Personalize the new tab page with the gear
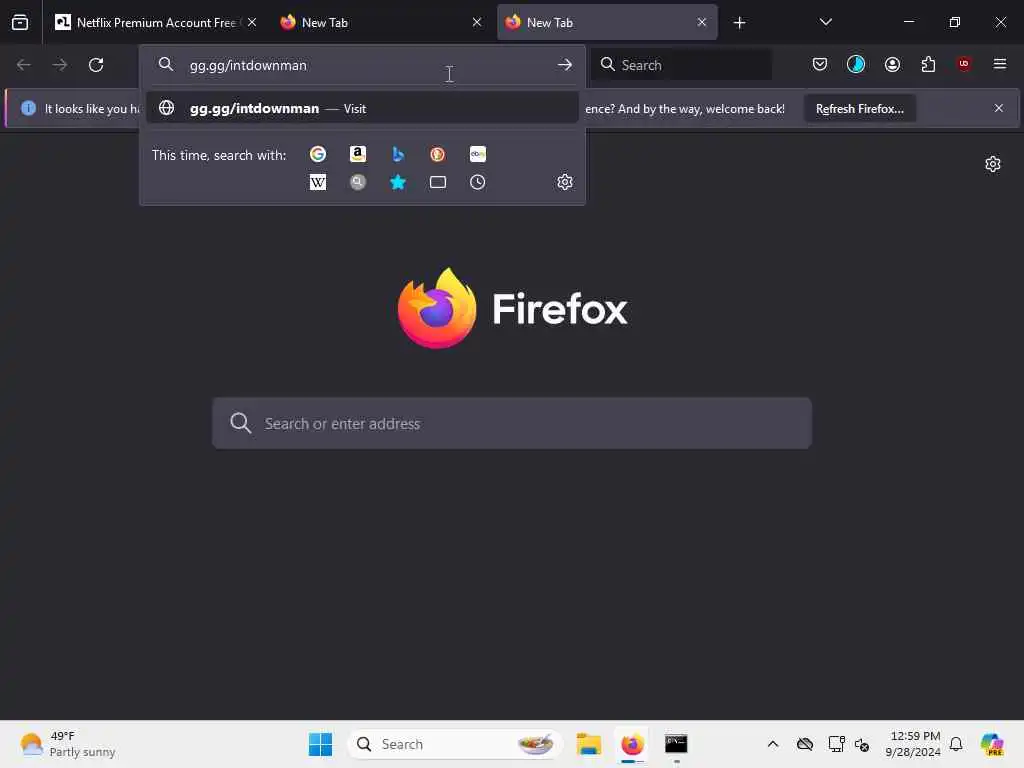 (993, 164)
